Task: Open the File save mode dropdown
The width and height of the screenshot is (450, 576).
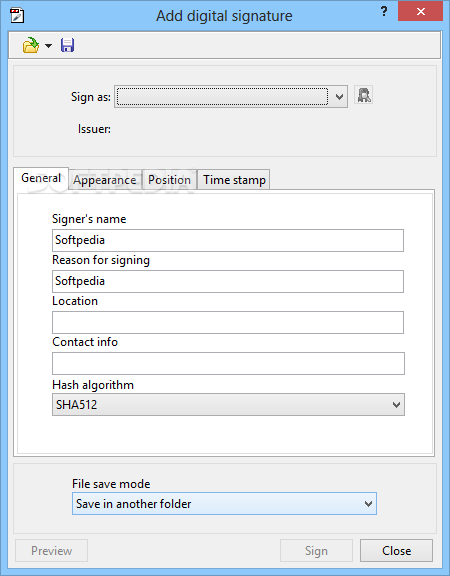Action: (x=224, y=504)
